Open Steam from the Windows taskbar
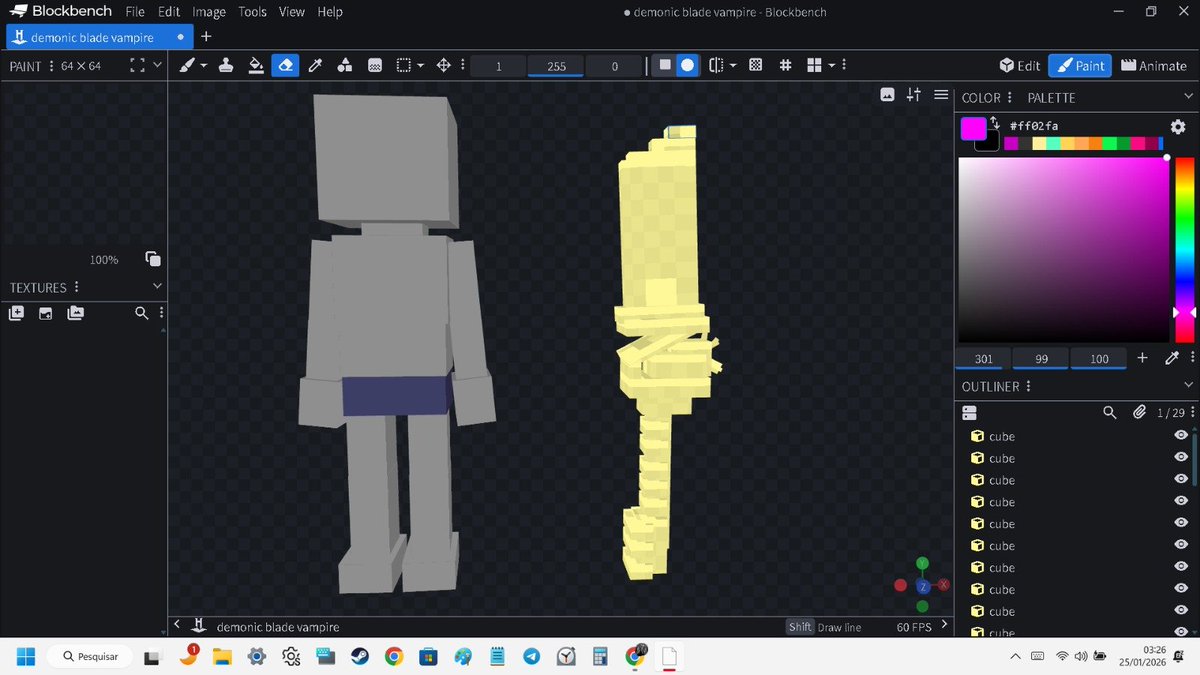This screenshot has width=1200, height=675. pyautogui.click(x=359, y=656)
